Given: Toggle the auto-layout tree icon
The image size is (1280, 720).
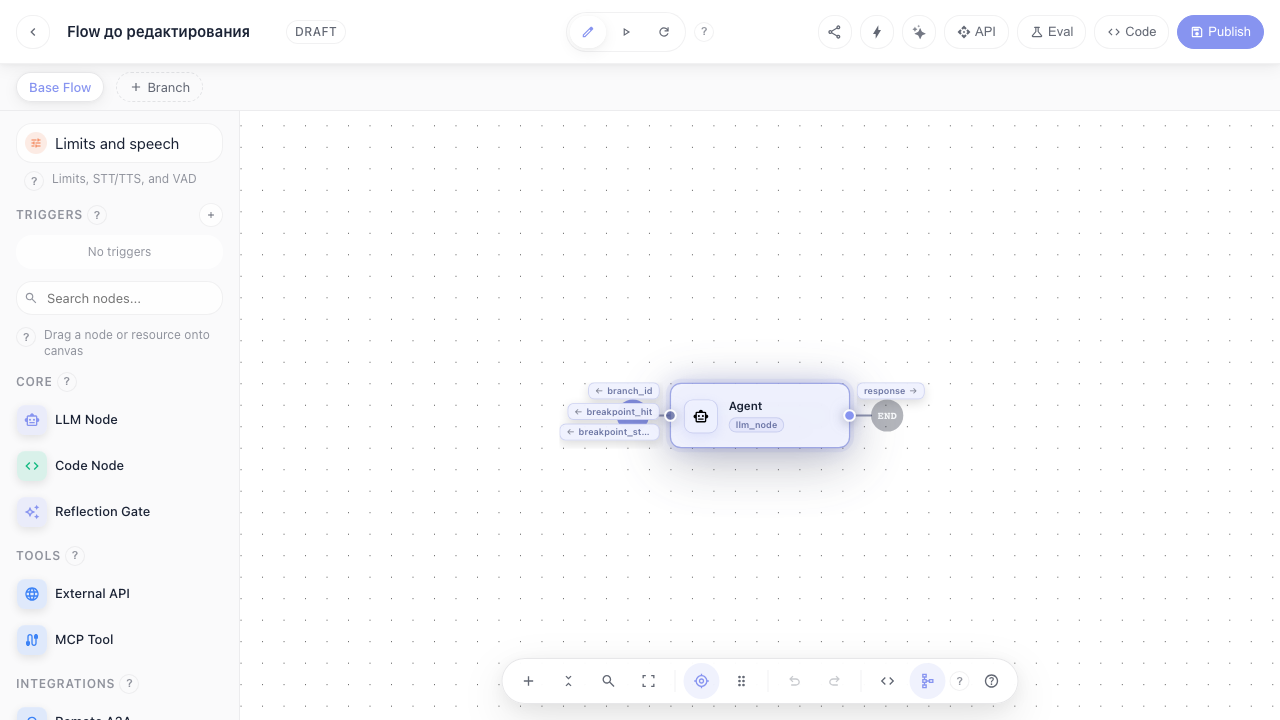Looking at the screenshot, I should click(927, 681).
